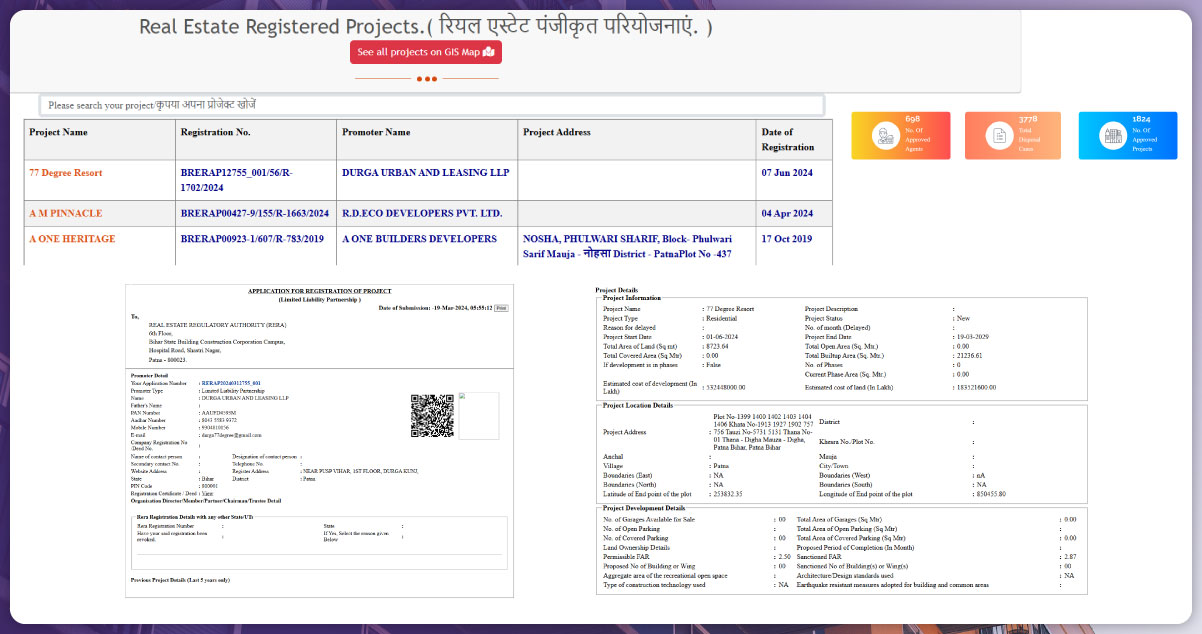The image size is (1202, 634).
Task: Click the 17 Oct 2019 registration date
Action: 787,239
